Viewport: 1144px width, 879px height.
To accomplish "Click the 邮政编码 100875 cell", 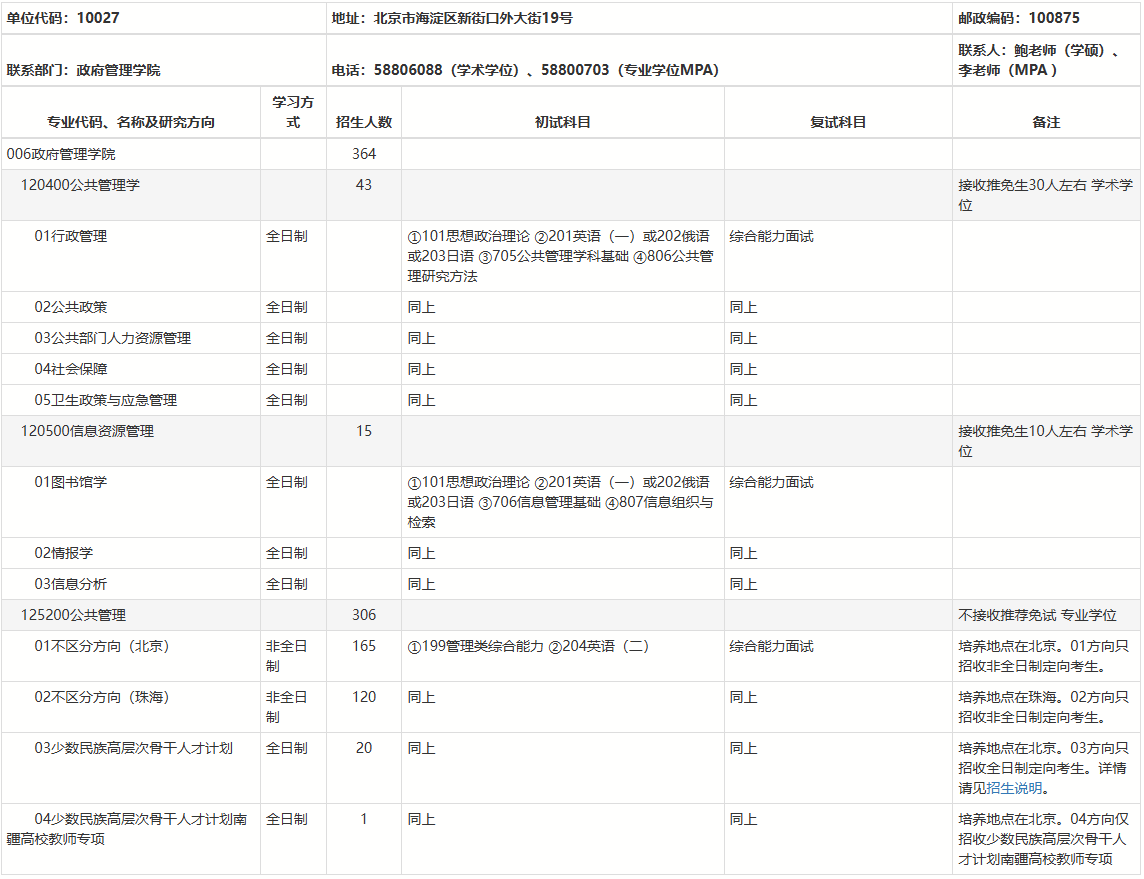I will coord(1018,18).
